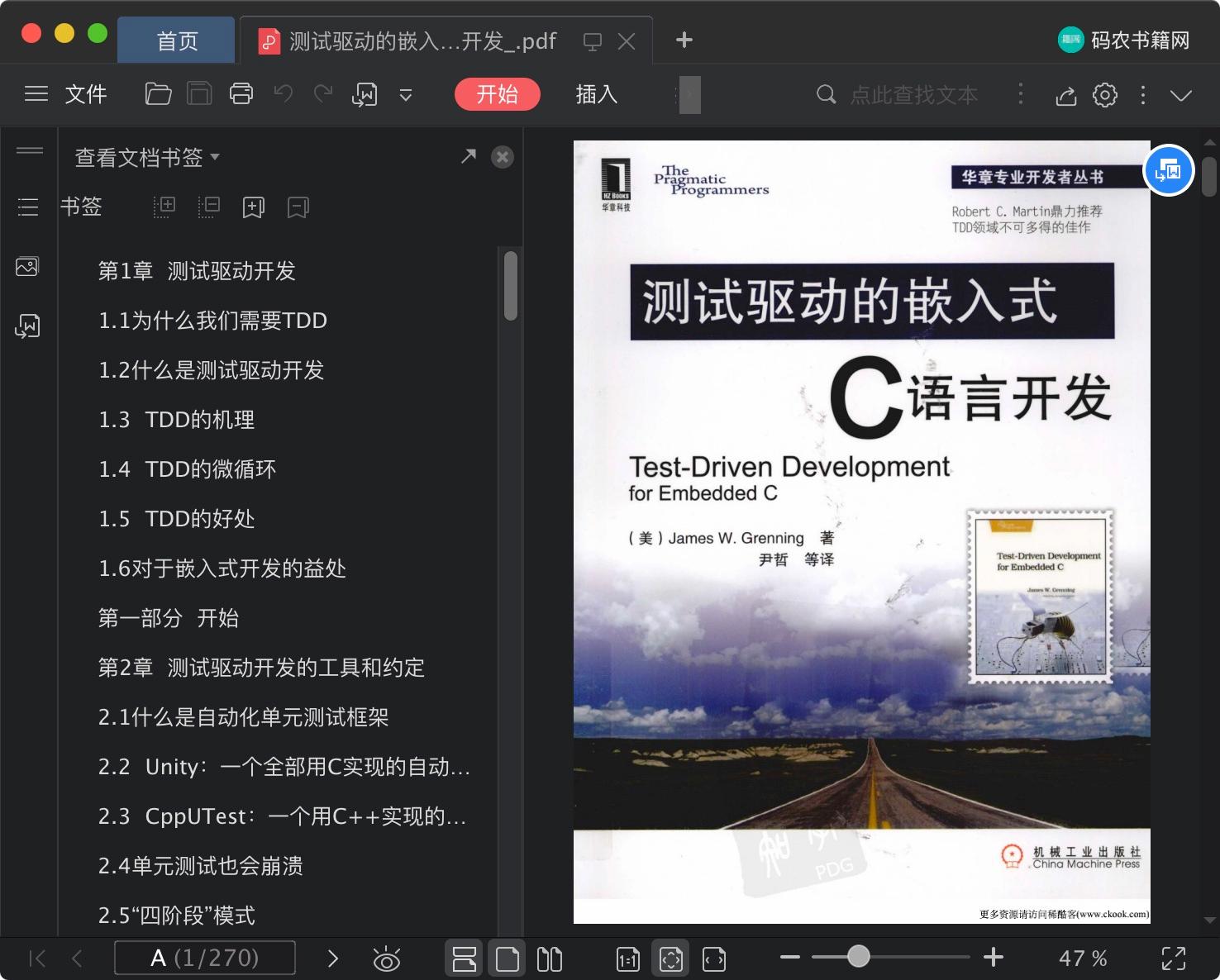Click the 码农书籍网 account label
This screenshot has width=1220, height=980.
click(x=1140, y=40)
